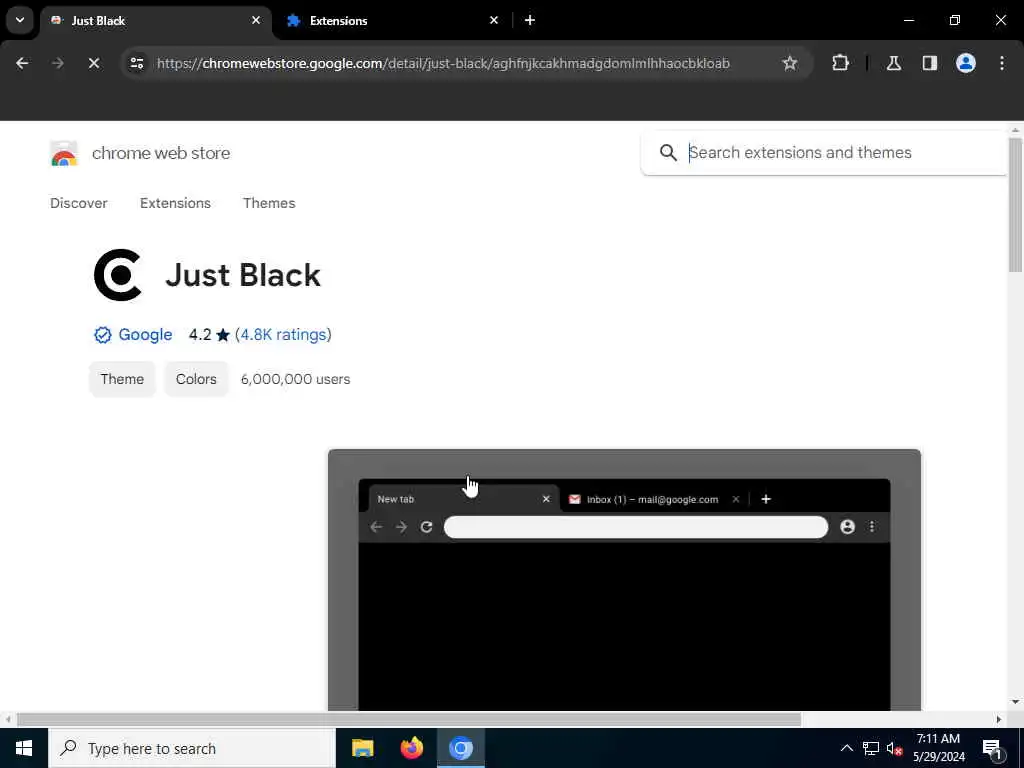View the 4.8K ratings link
1024x768 pixels.
(x=283, y=334)
